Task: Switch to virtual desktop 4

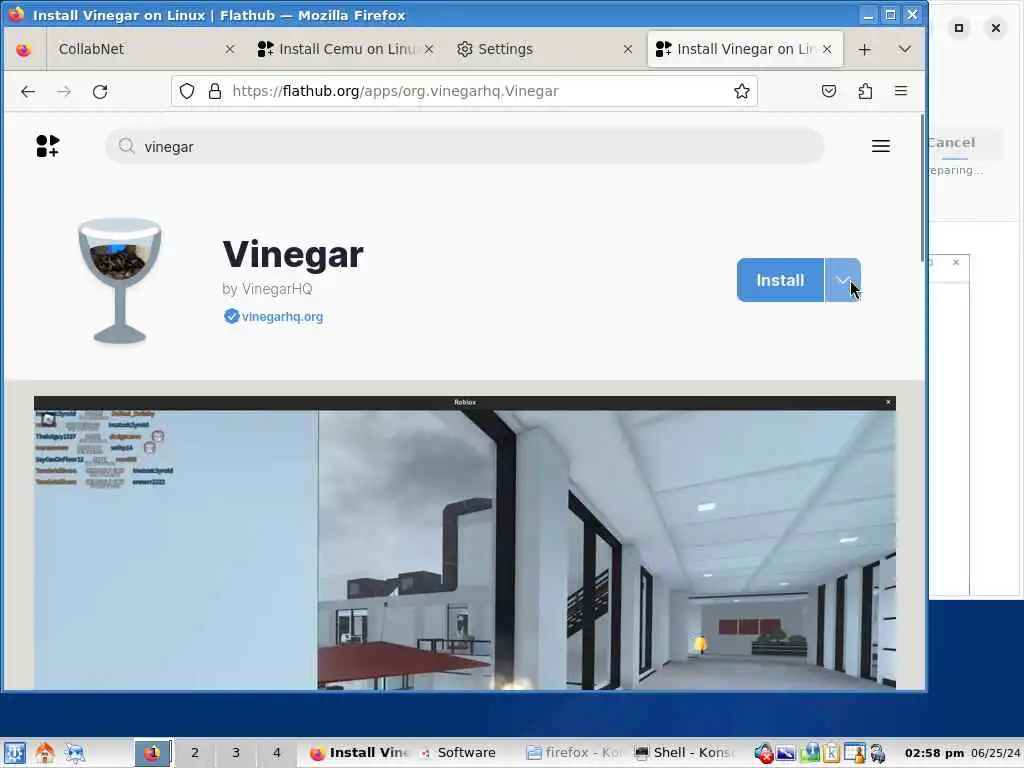Action: click(x=277, y=753)
